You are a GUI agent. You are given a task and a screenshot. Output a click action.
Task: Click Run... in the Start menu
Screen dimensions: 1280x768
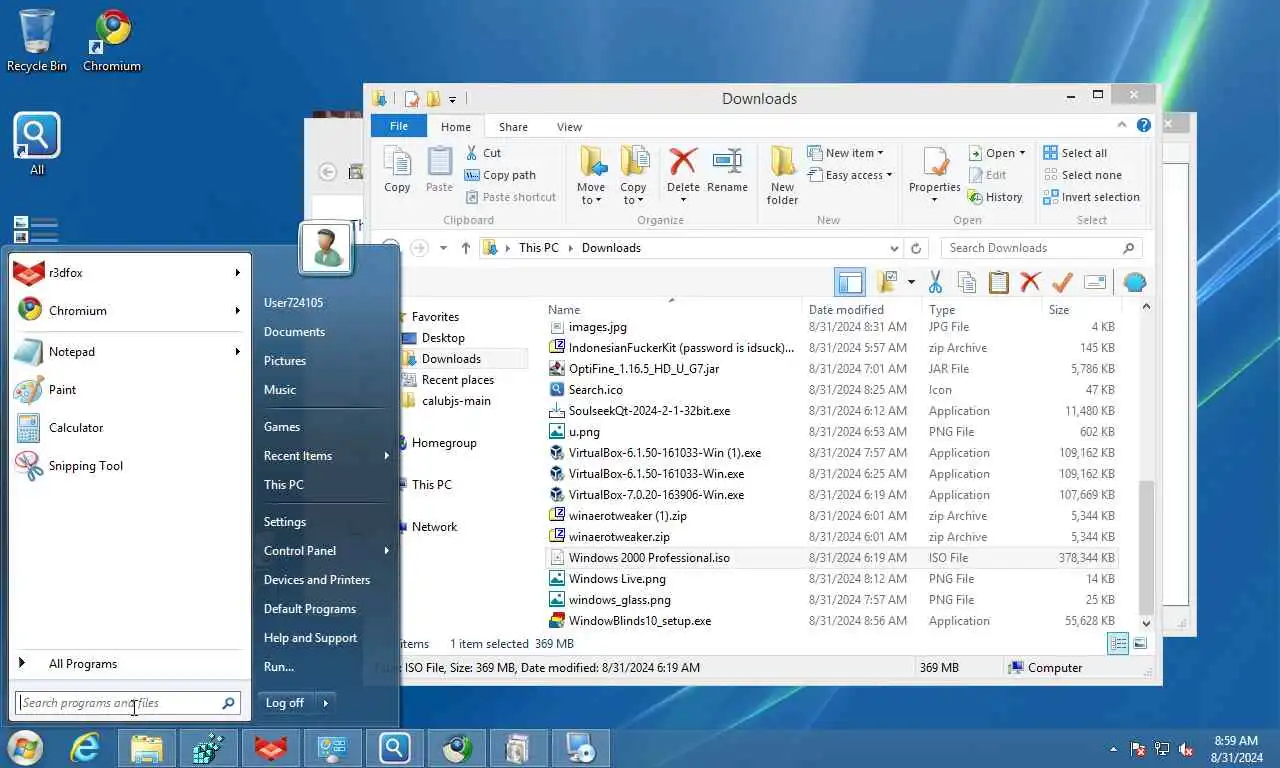[x=279, y=667]
